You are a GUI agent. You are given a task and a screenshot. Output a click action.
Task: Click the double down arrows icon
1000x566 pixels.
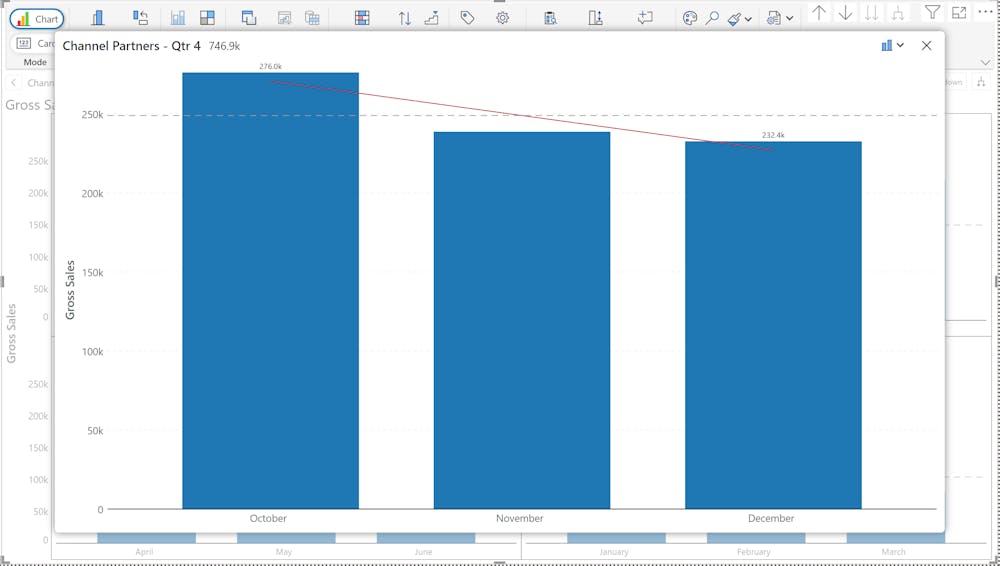pos(871,12)
